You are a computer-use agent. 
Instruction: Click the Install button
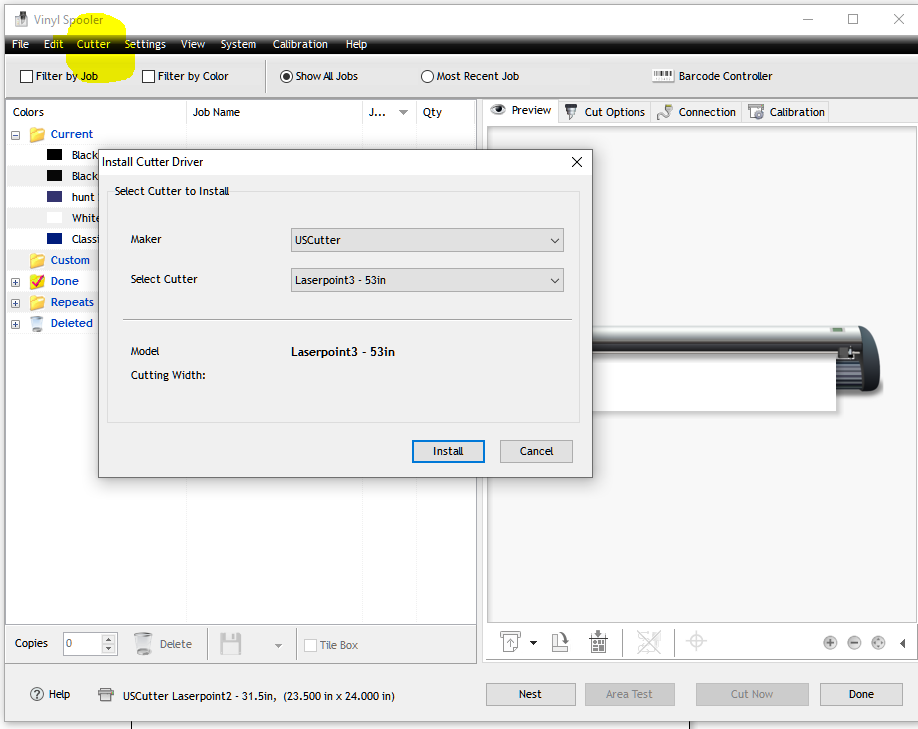(x=448, y=451)
